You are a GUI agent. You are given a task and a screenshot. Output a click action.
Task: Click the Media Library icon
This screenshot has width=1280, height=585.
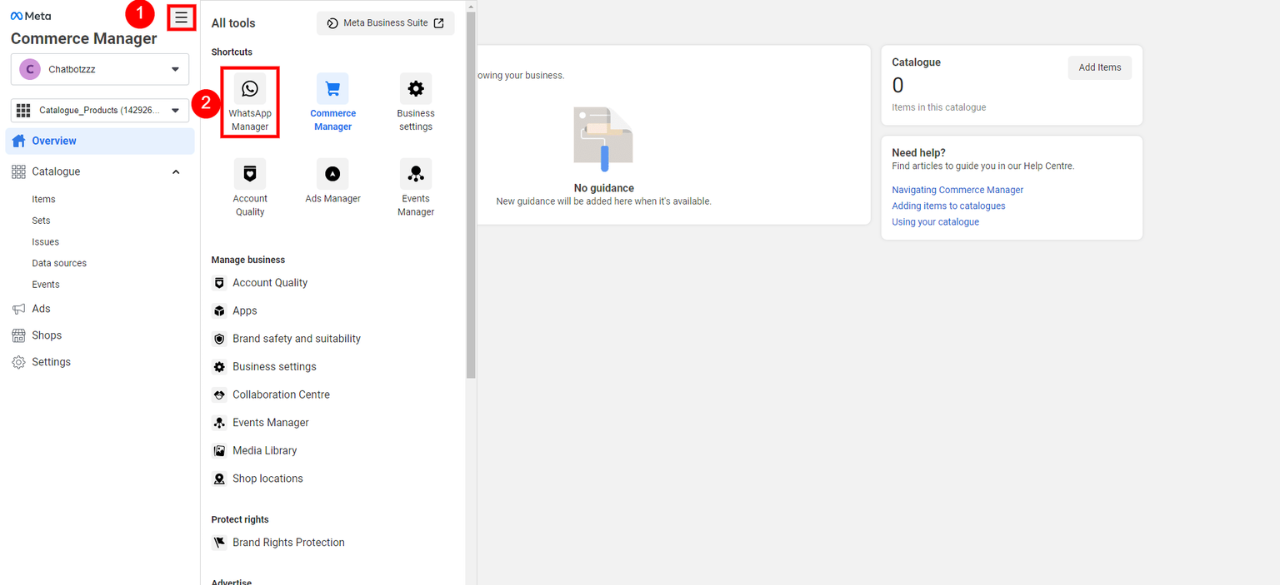(x=220, y=451)
